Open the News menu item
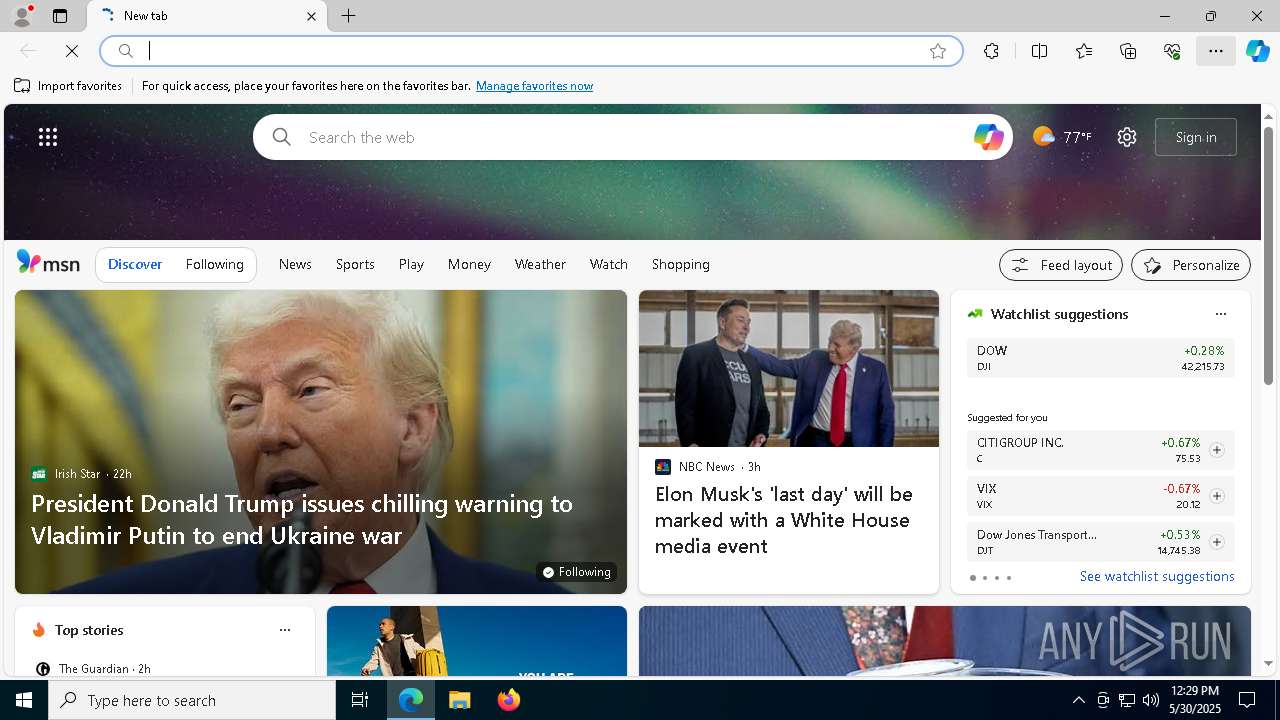Viewport: 1280px width, 720px height. [x=295, y=264]
